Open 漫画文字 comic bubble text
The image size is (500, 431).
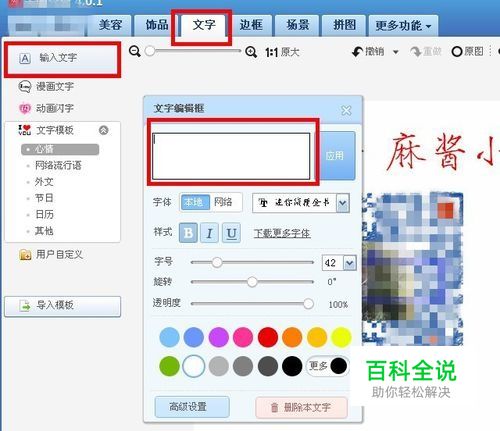click(46, 86)
